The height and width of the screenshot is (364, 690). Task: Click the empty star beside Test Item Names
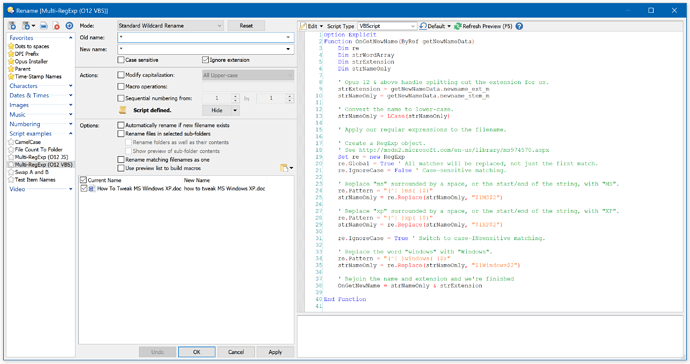coord(11,179)
